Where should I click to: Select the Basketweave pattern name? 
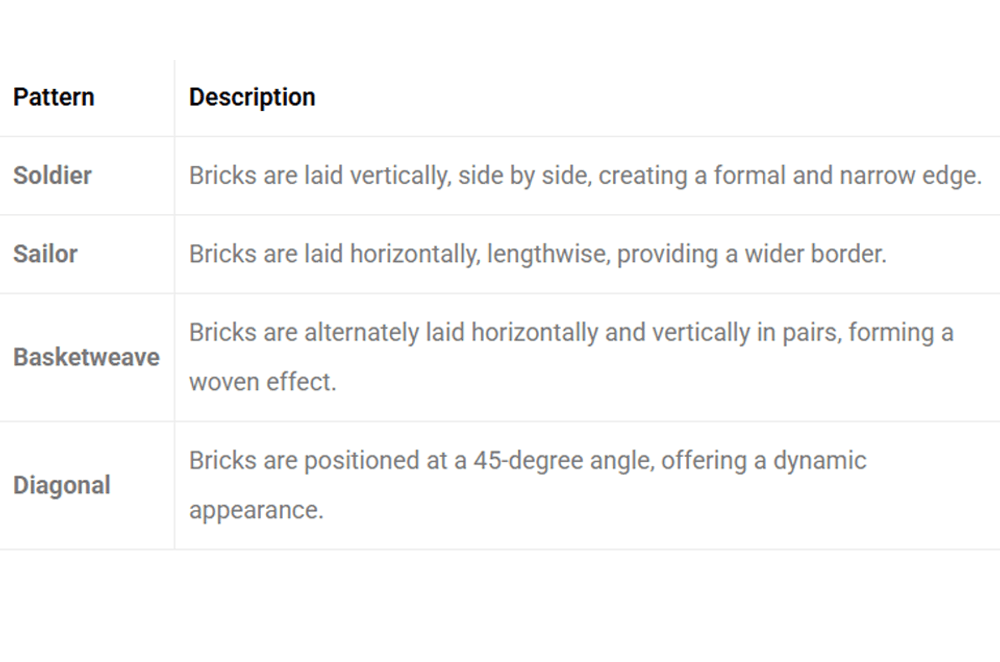[x=86, y=357]
